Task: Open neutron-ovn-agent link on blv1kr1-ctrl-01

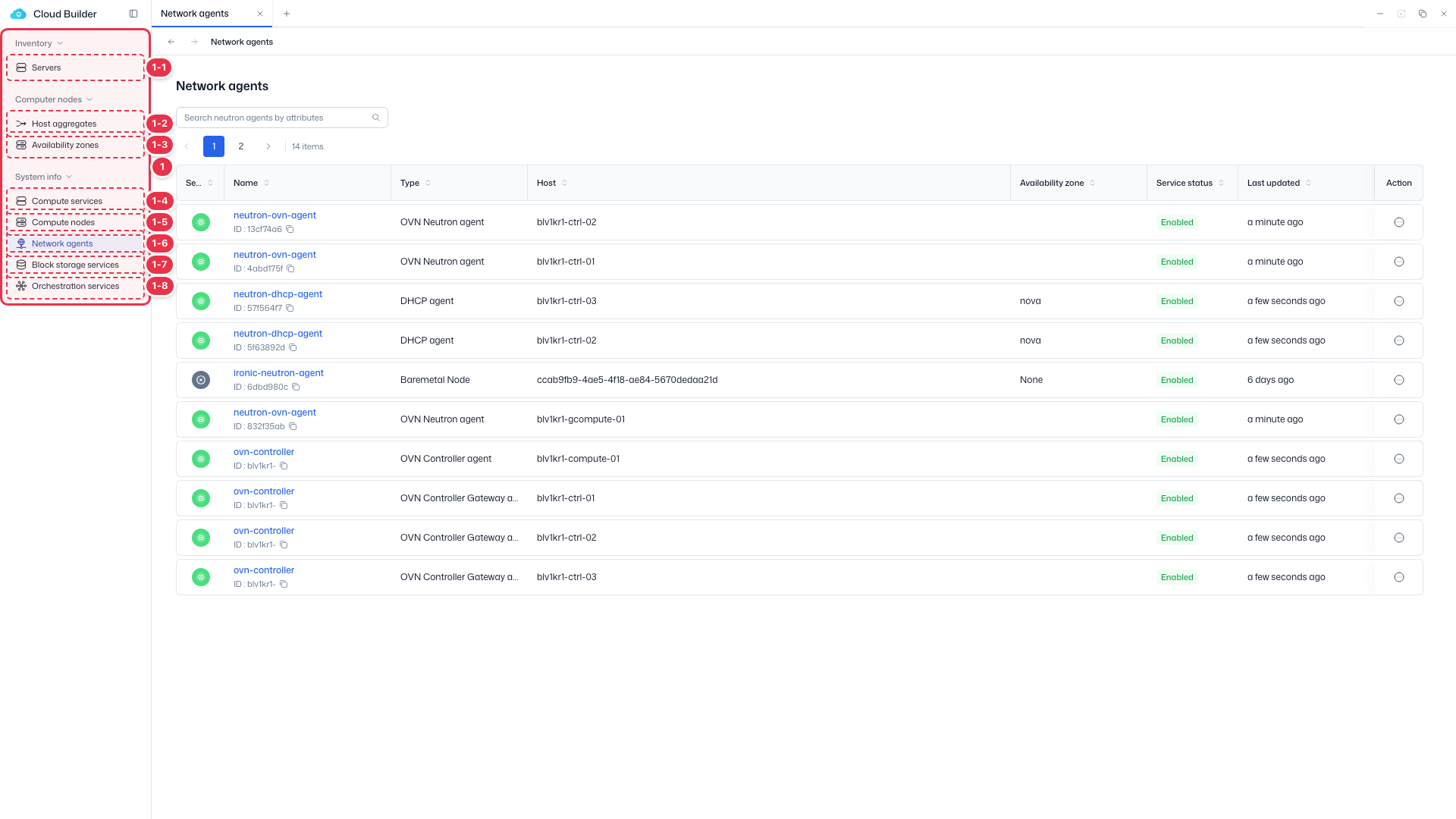Action: click(x=275, y=255)
